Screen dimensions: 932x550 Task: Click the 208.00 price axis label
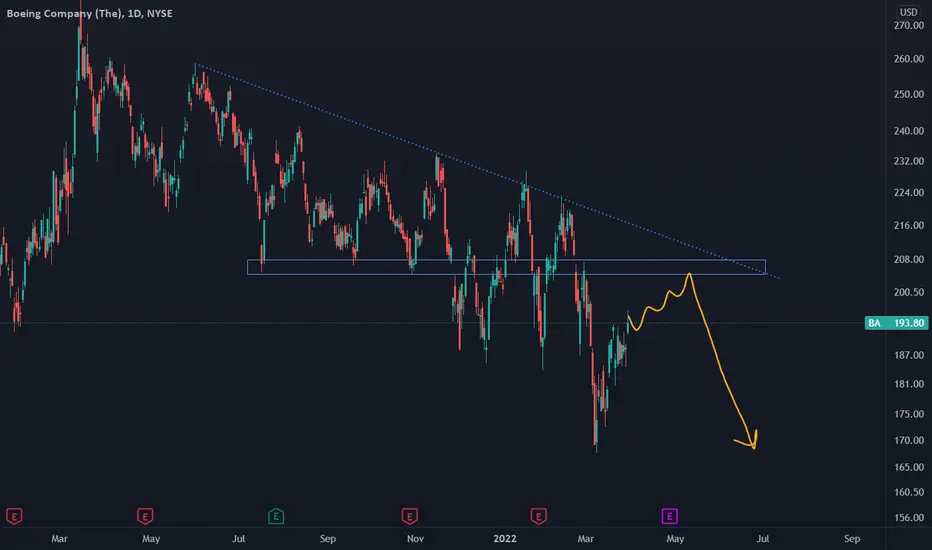[x=909, y=259]
